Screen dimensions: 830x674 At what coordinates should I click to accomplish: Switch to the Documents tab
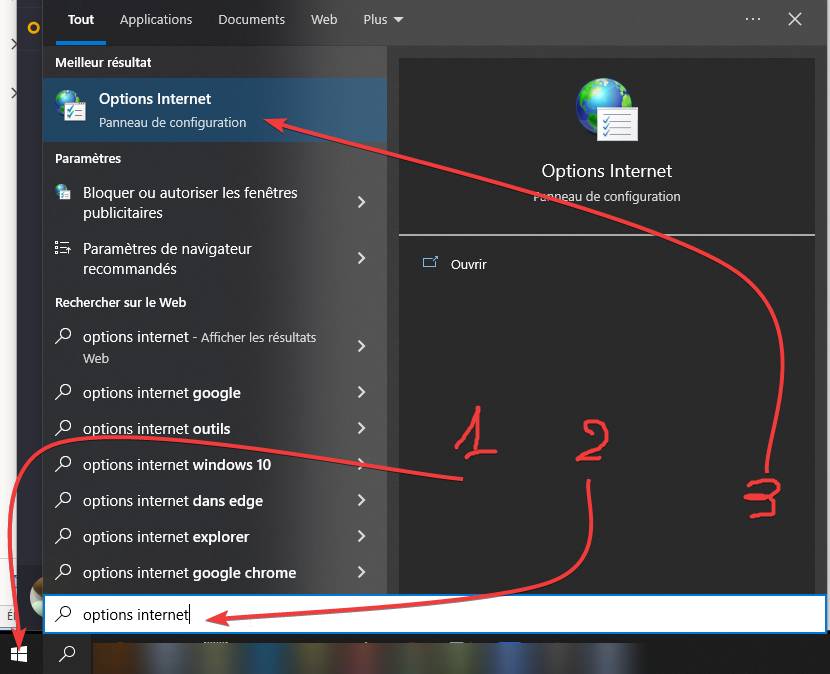(251, 20)
